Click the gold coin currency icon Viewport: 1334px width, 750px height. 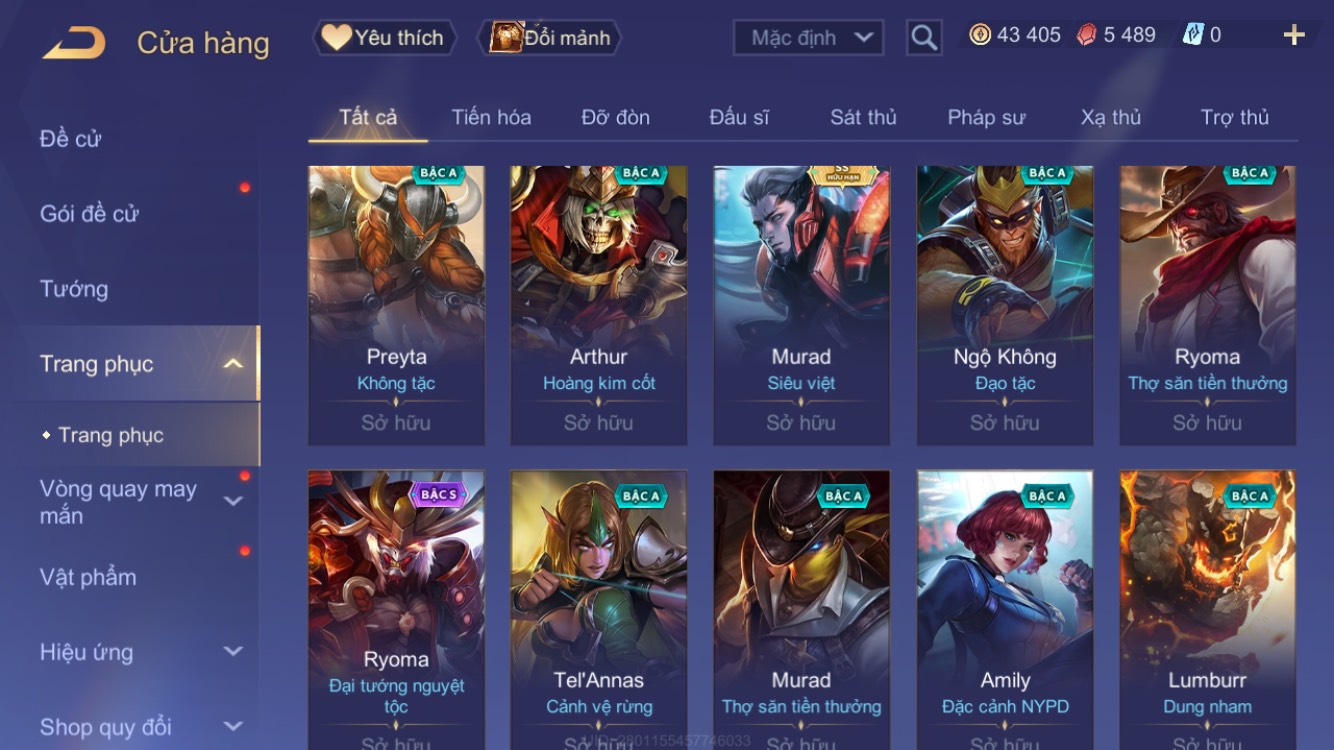coord(980,35)
